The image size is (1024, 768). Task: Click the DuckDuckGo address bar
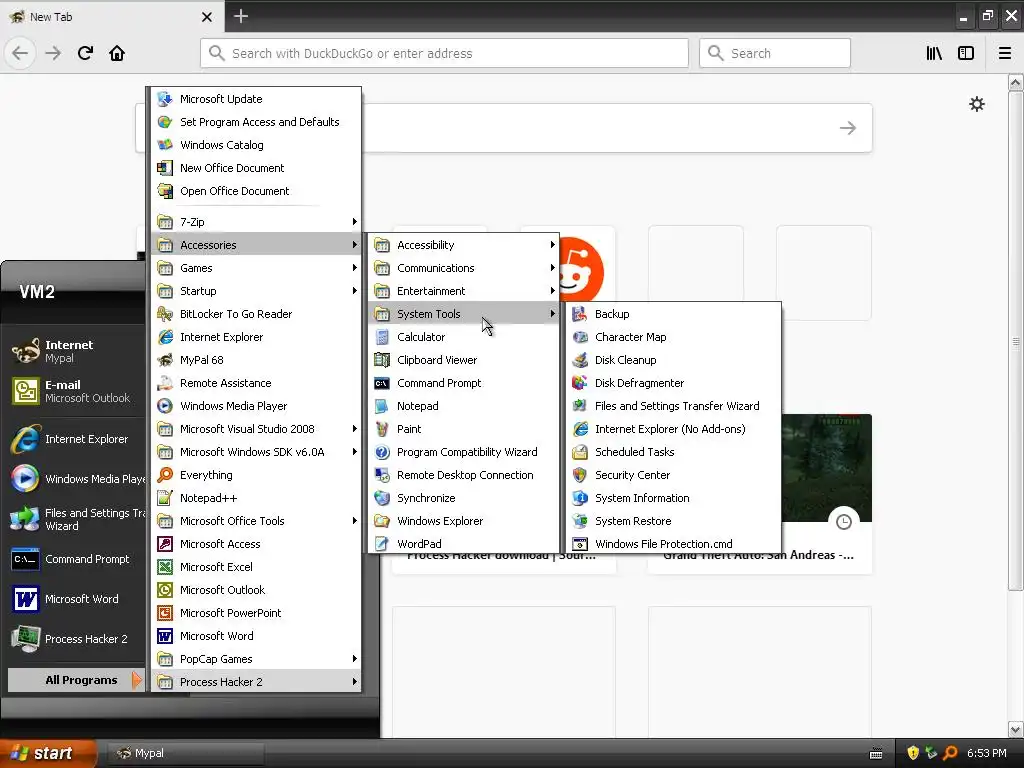click(x=444, y=53)
